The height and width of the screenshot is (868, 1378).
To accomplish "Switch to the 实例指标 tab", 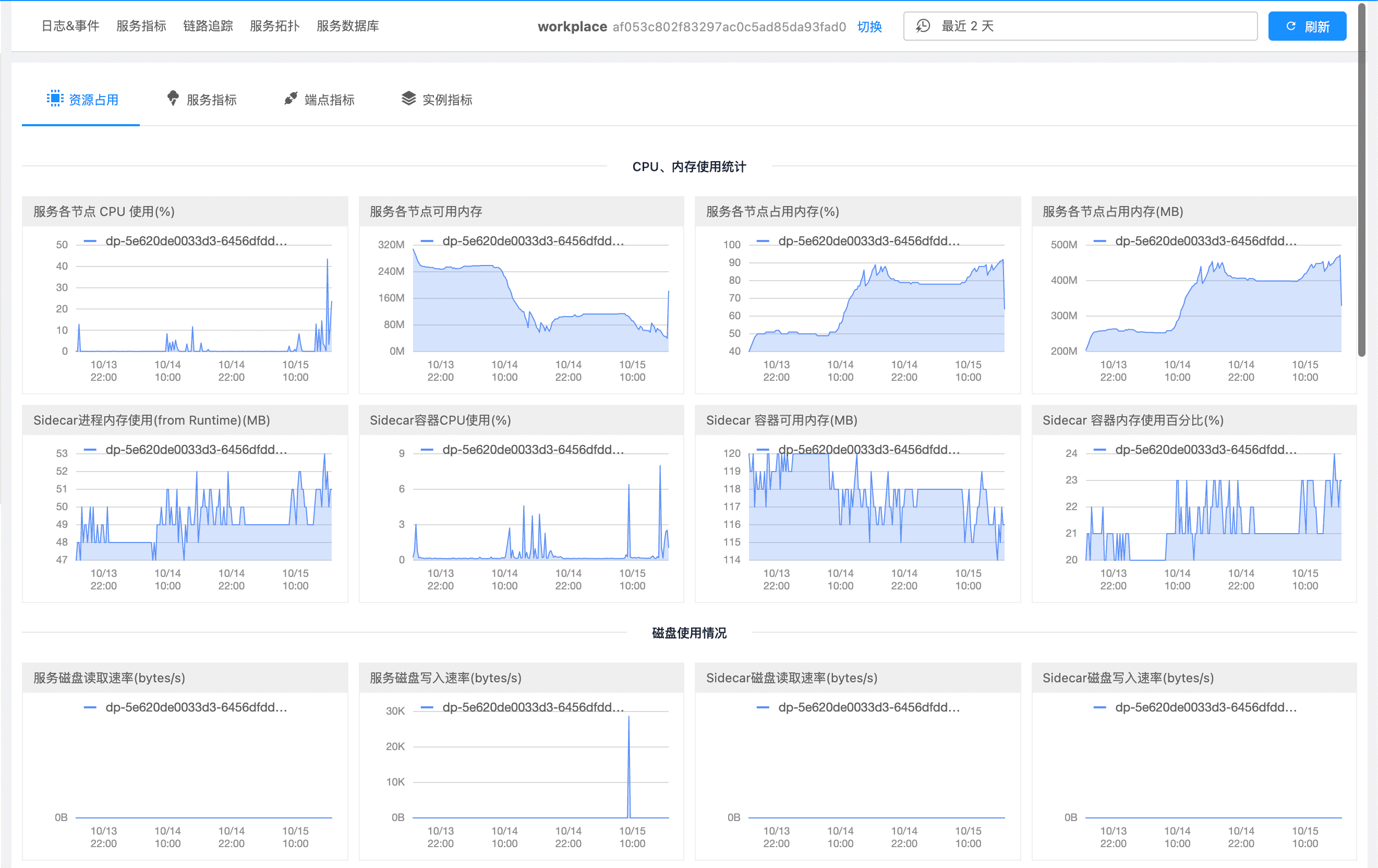I will click(437, 100).
